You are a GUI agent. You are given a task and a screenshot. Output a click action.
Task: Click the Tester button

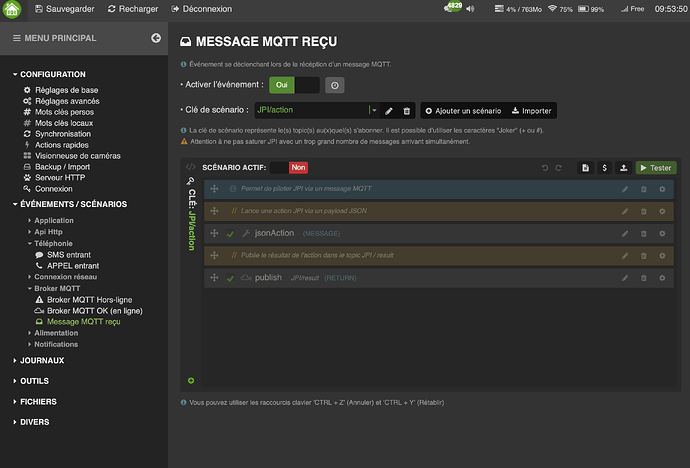point(655,168)
